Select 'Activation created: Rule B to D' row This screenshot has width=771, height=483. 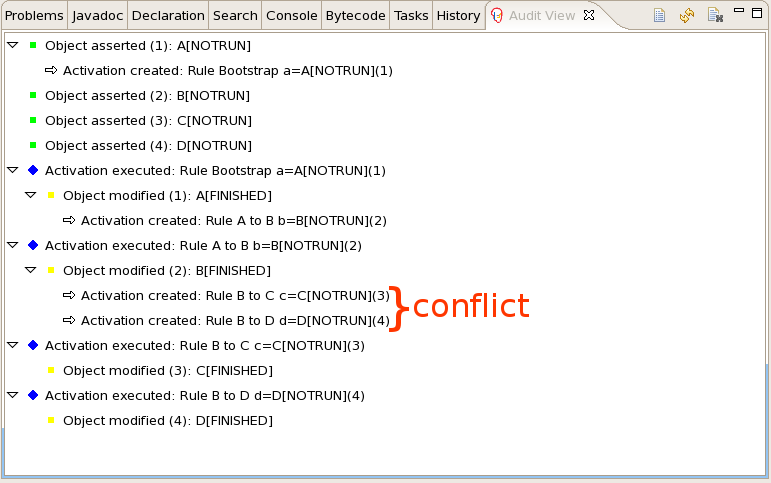235,321
